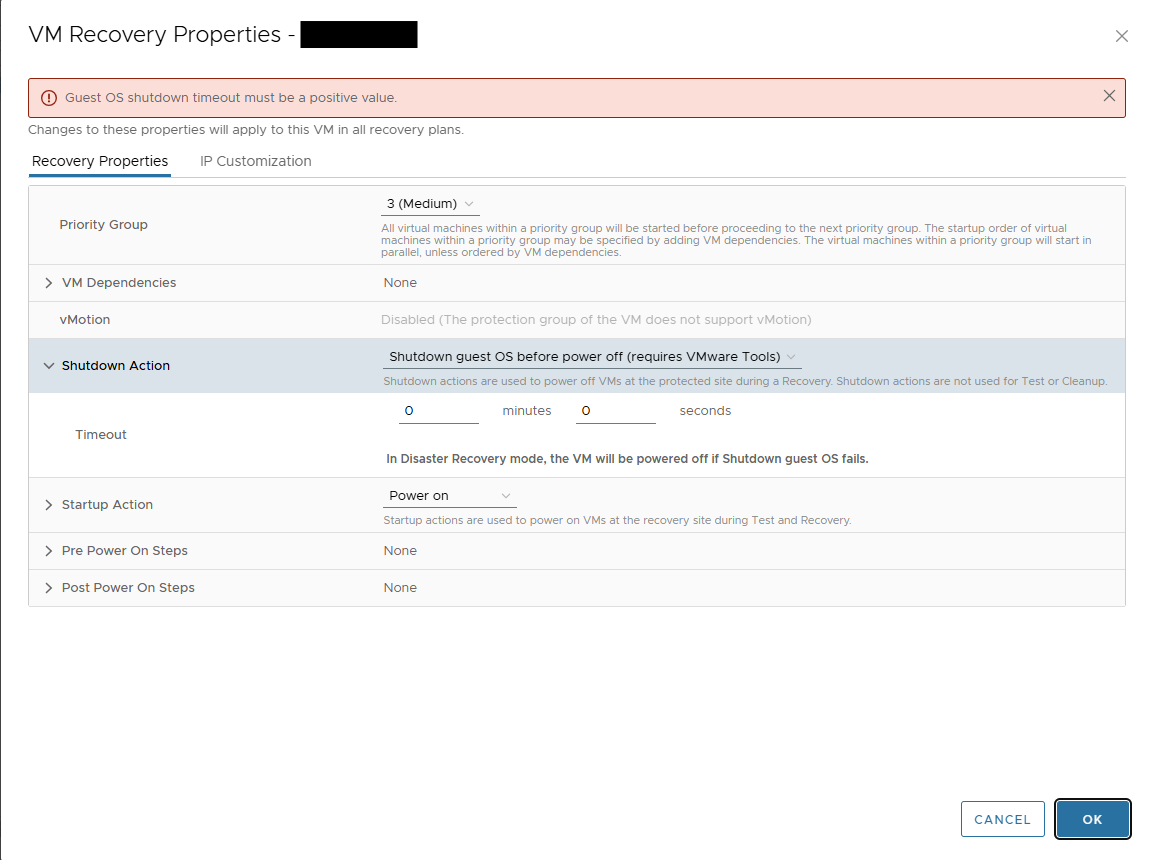Focus the Timeout seconds input field
The image size is (1151, 860).
point(615,411)
